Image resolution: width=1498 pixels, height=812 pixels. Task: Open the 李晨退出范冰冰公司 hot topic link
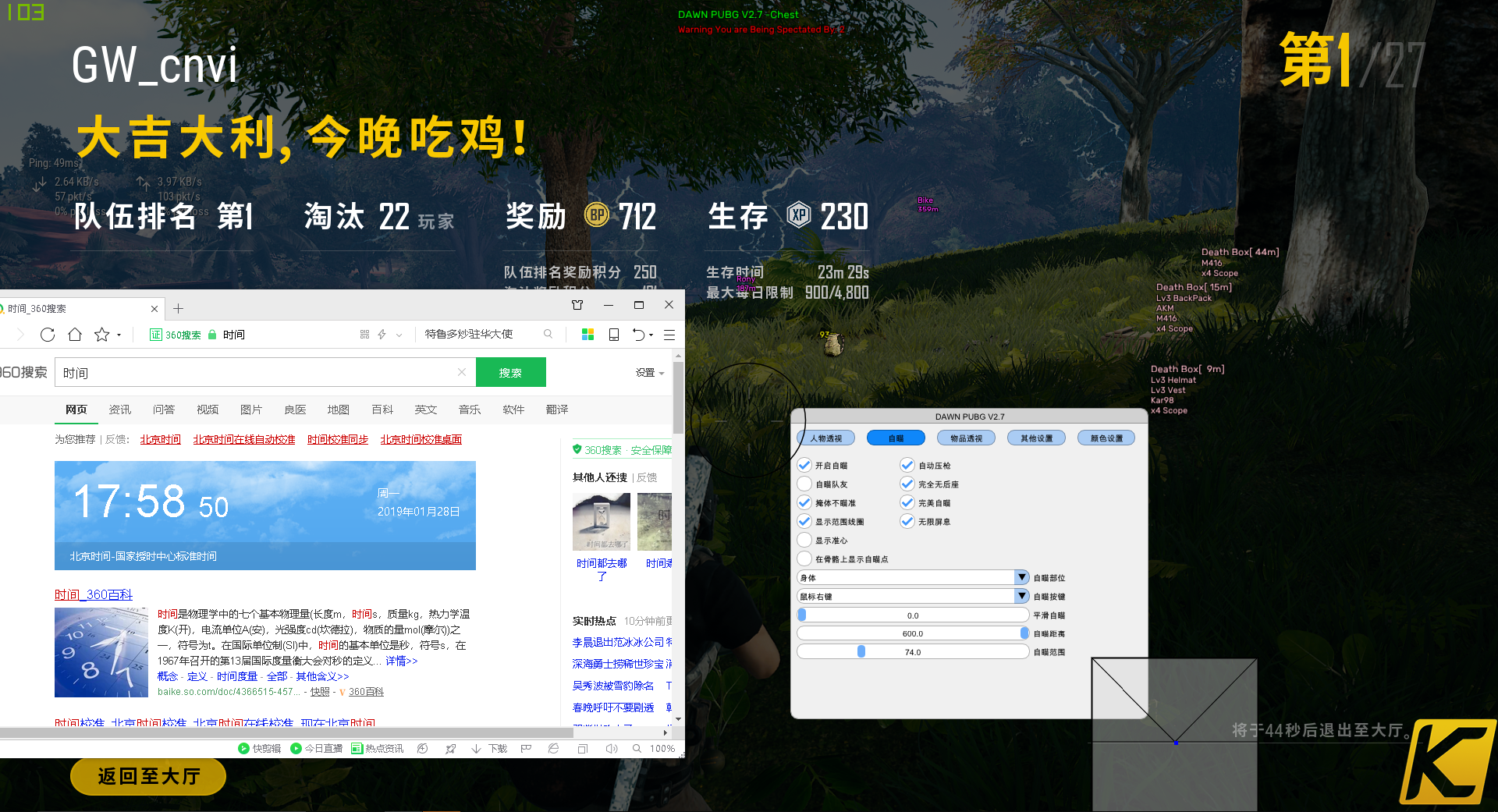tap(618, 642)
